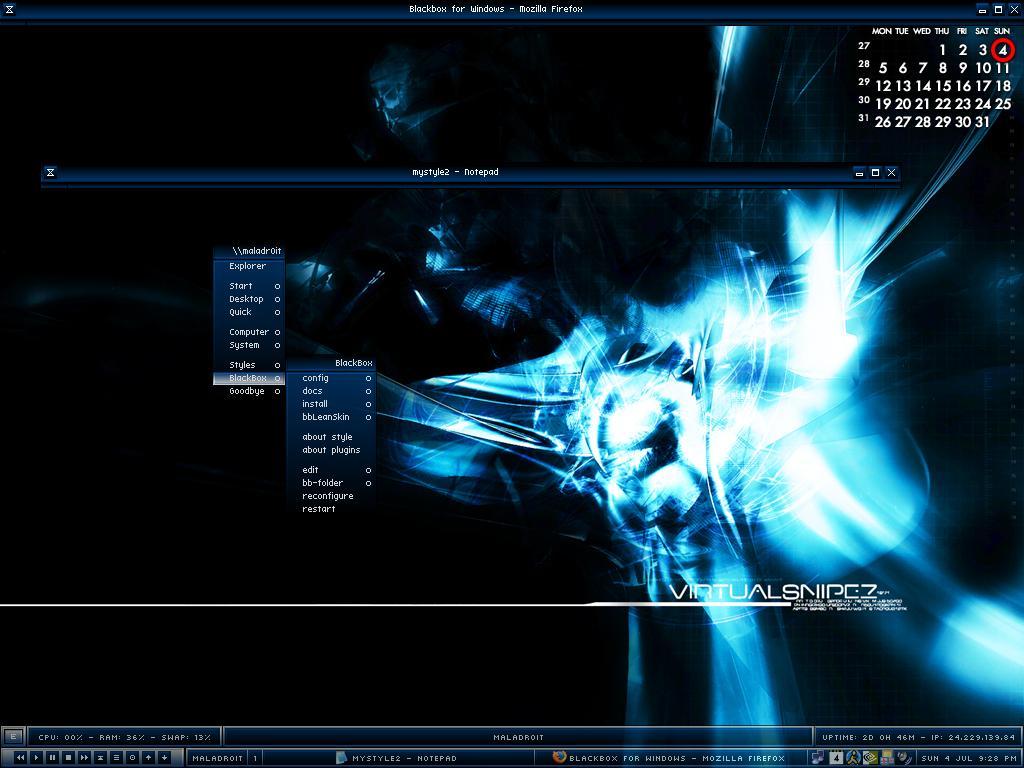
Task: Click the hourglass icon in the Firefox title bar
Action: click(9, 9)
